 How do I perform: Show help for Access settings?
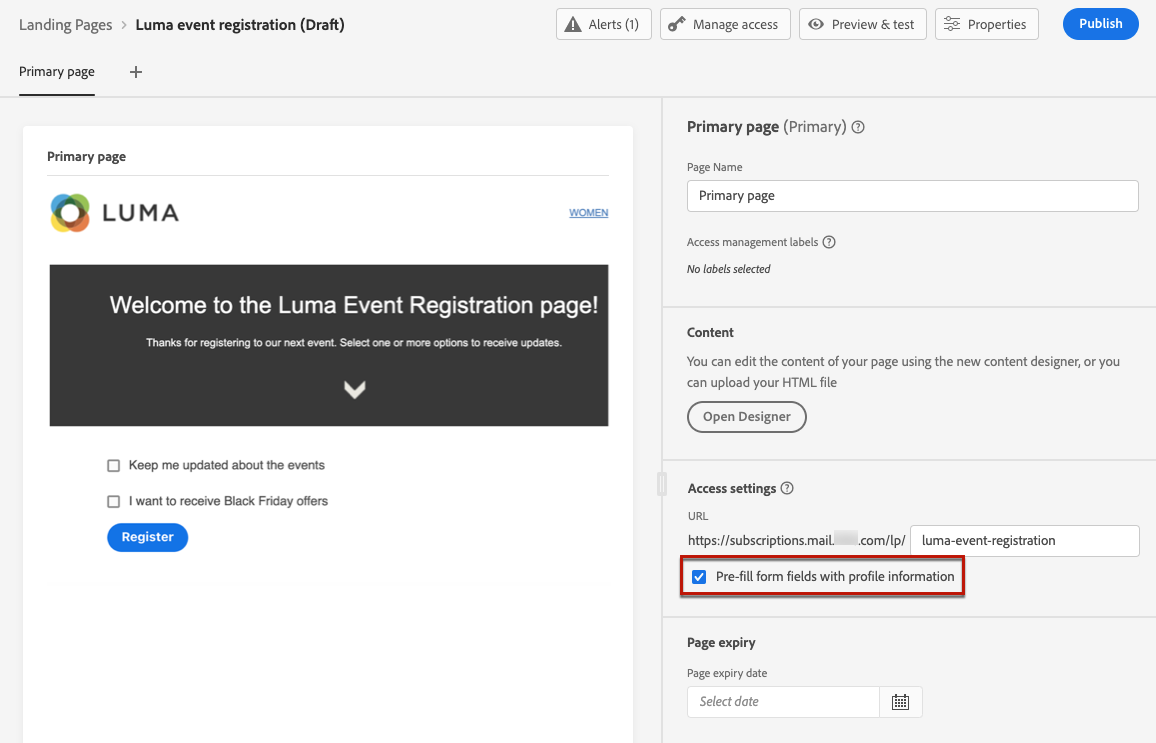(787, 489)
